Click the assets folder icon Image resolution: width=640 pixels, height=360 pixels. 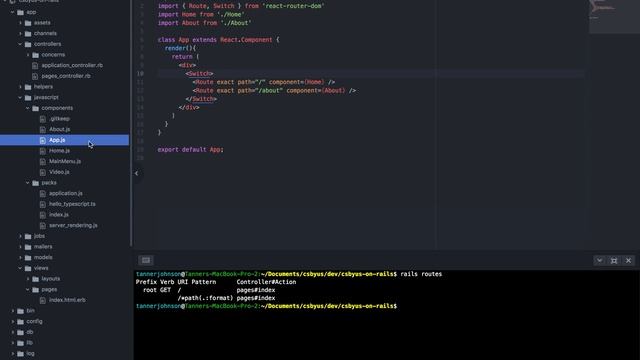click(x=28, y=23)
